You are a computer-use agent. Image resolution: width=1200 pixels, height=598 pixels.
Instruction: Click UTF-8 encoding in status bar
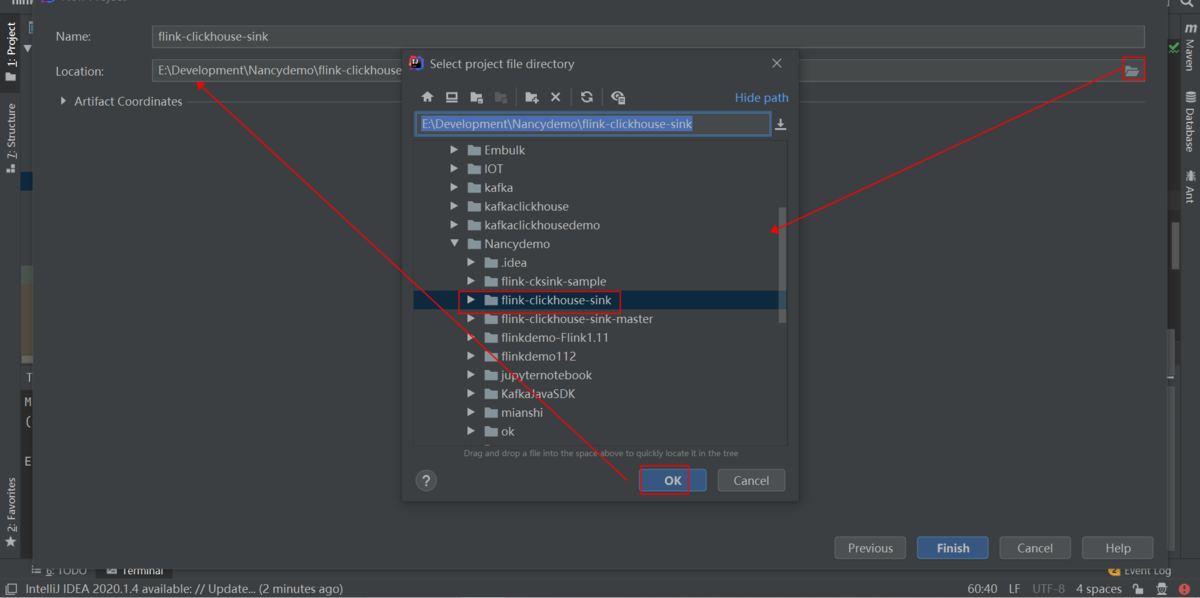(x=1048, y=589)
